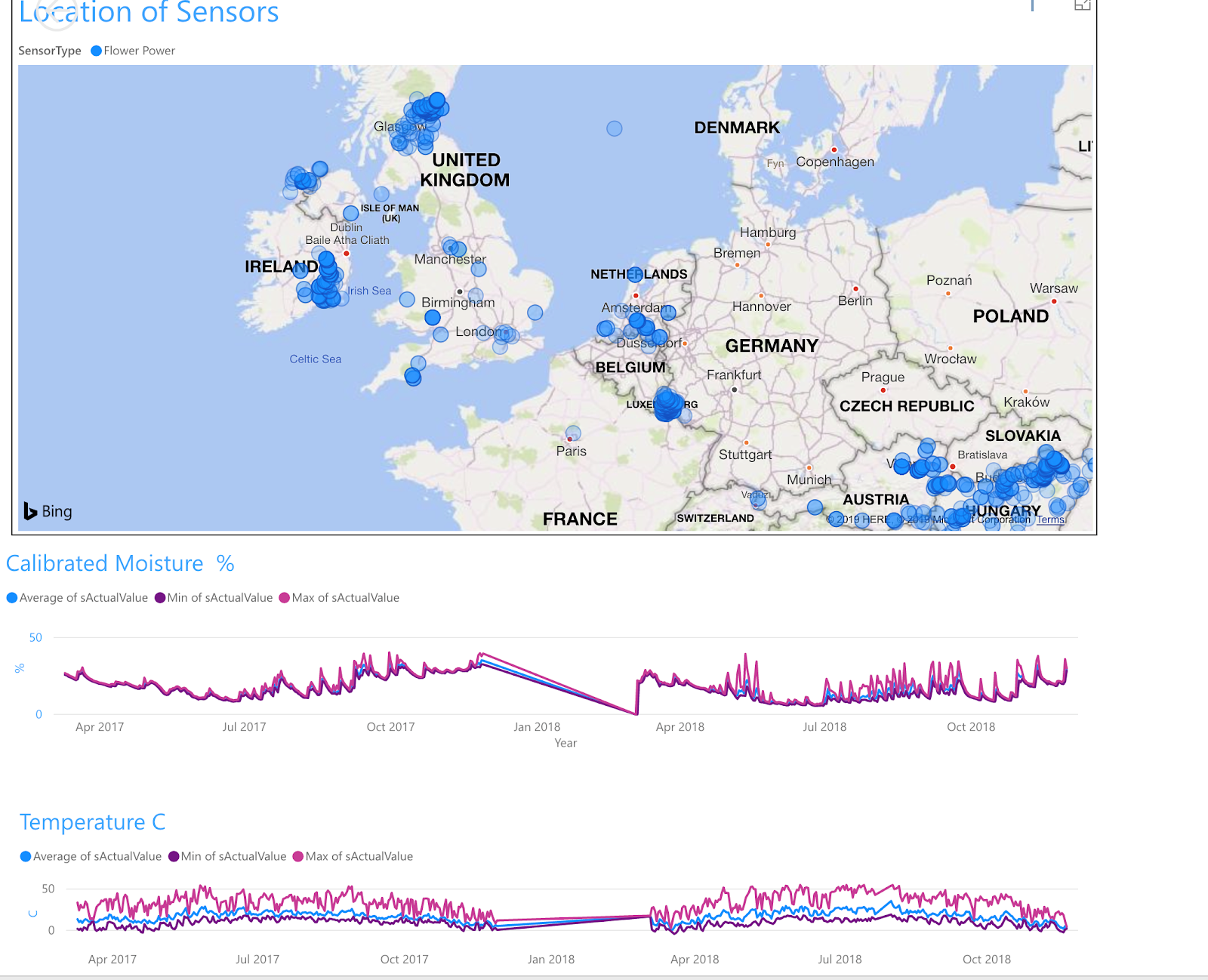Click the Frankfurt label on the map
This screenshot has height=980, width=1208.
pyautogui.click(x=734, y=374)
